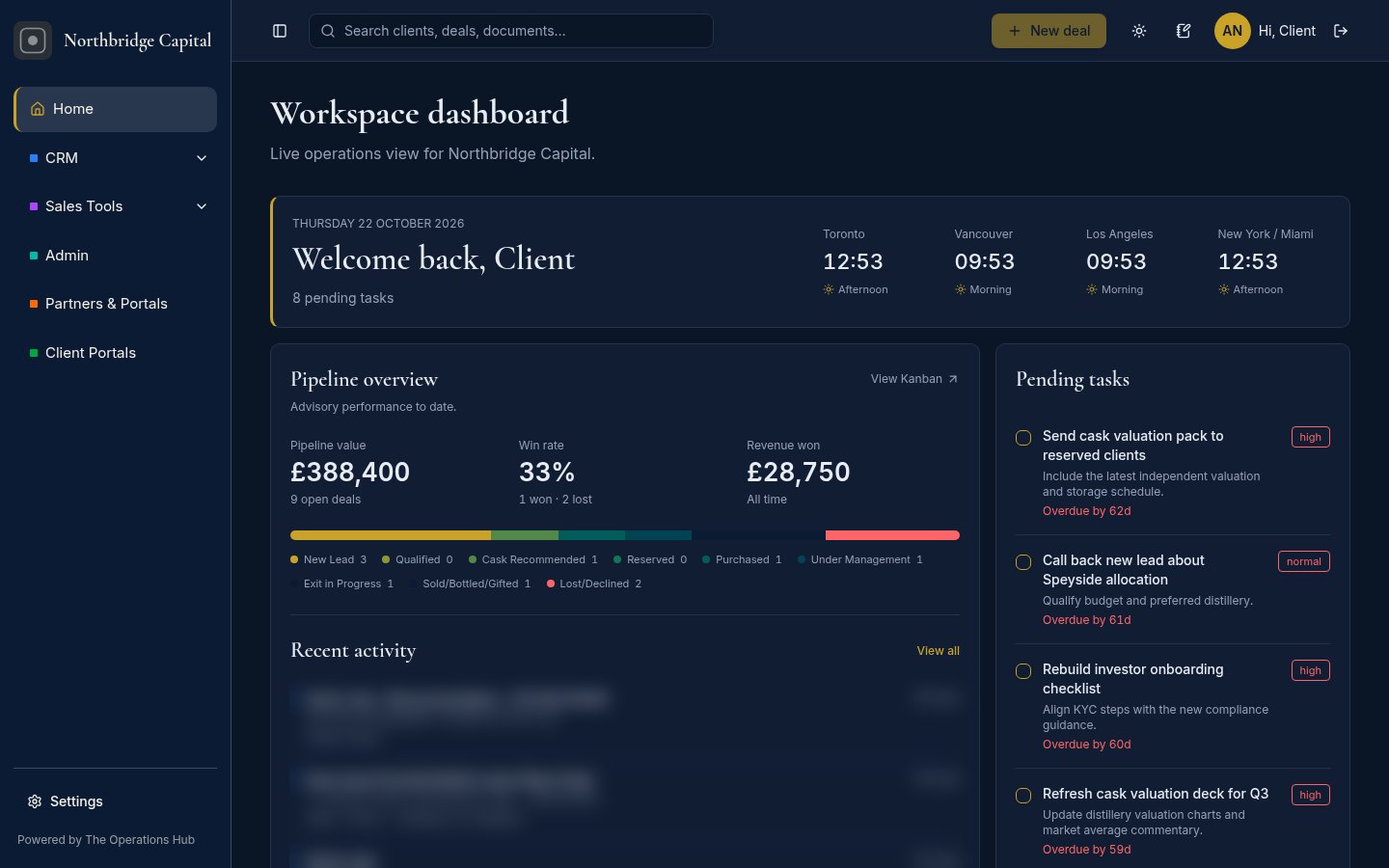Click the Northbridge Capital logo icon
Image resolution: width=1389 pixels, height=868 pixels.
[33, 41]
